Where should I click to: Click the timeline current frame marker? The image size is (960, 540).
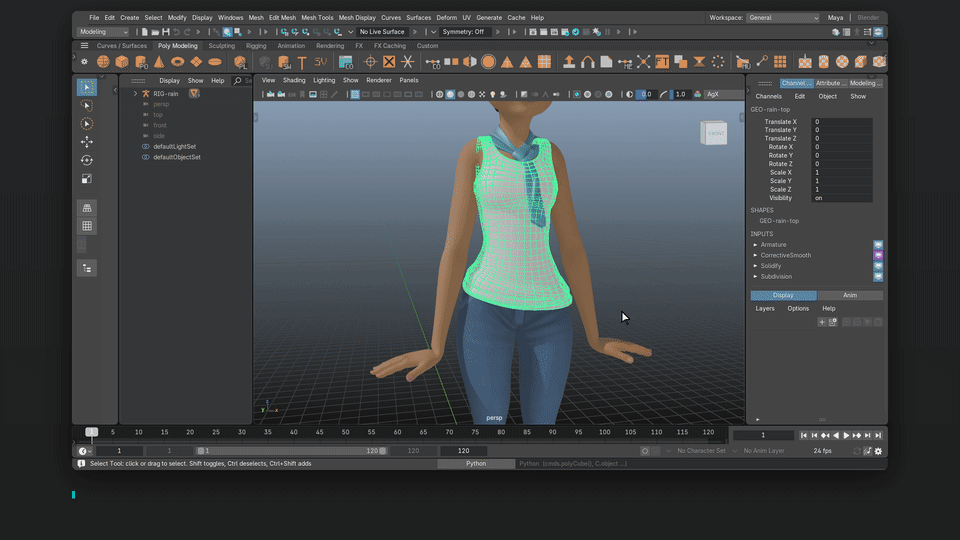point(92,432)
